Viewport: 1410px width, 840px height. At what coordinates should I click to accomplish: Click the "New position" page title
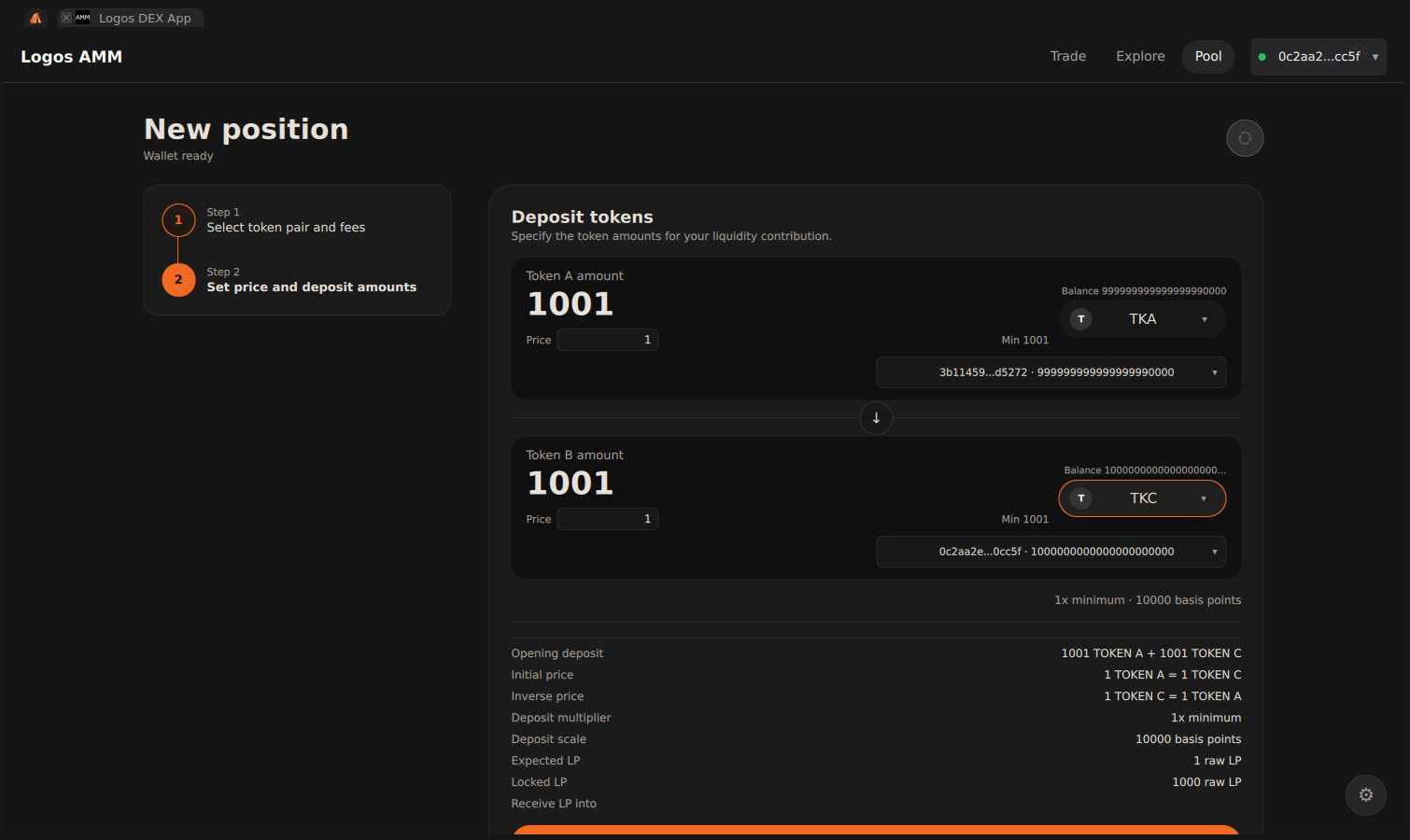247,130
